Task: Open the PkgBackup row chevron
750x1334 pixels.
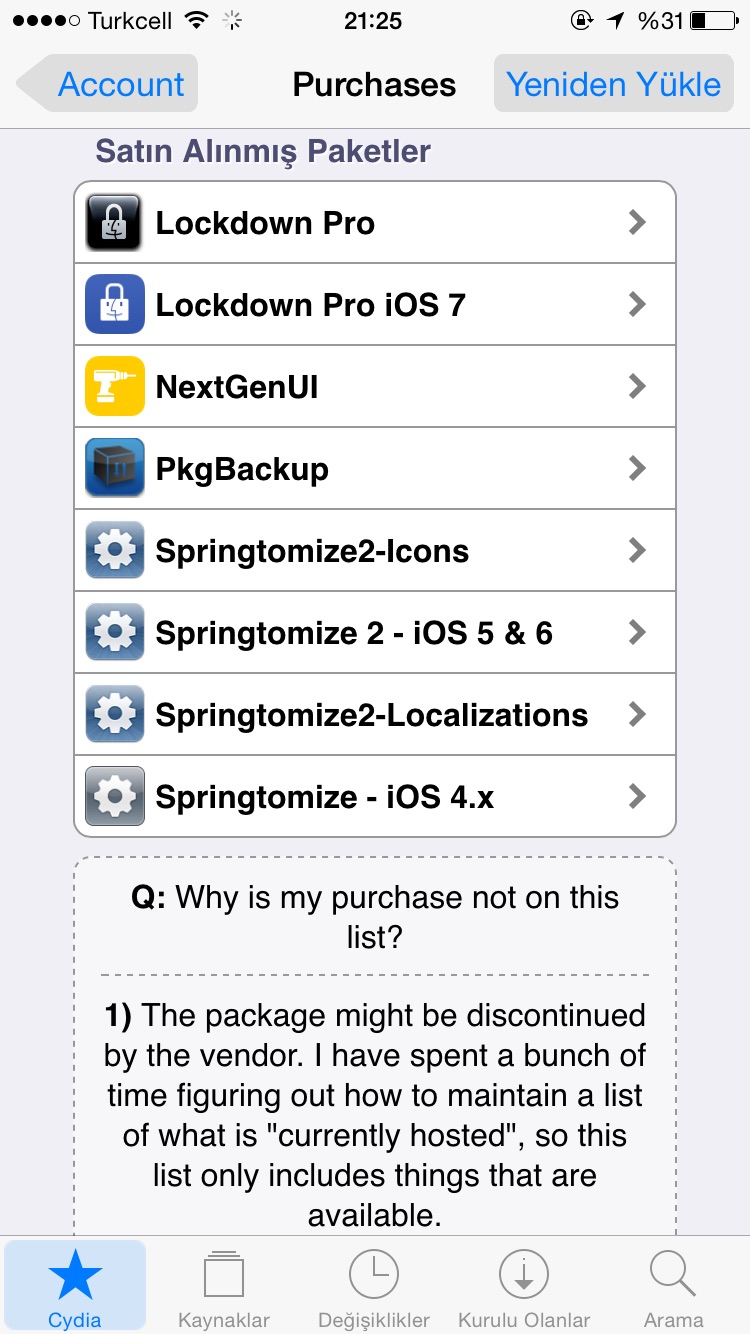Action: [x=637, y=468]
